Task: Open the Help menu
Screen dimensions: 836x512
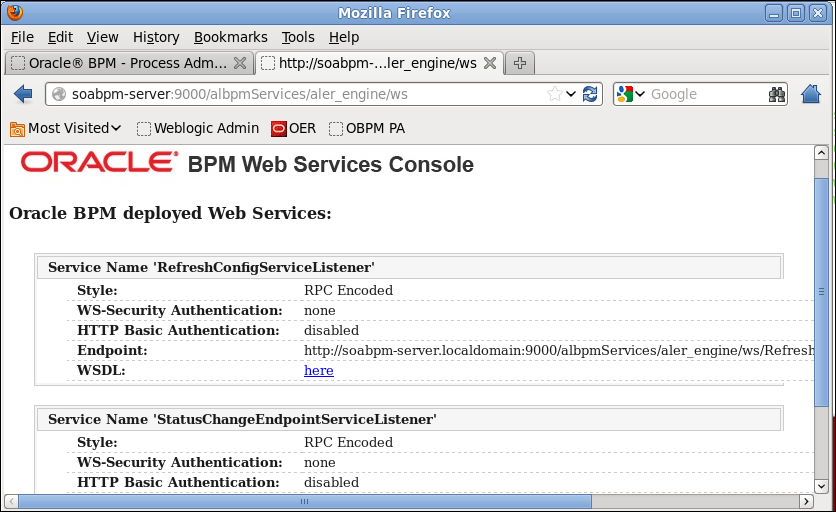Action: coord(344,37)
